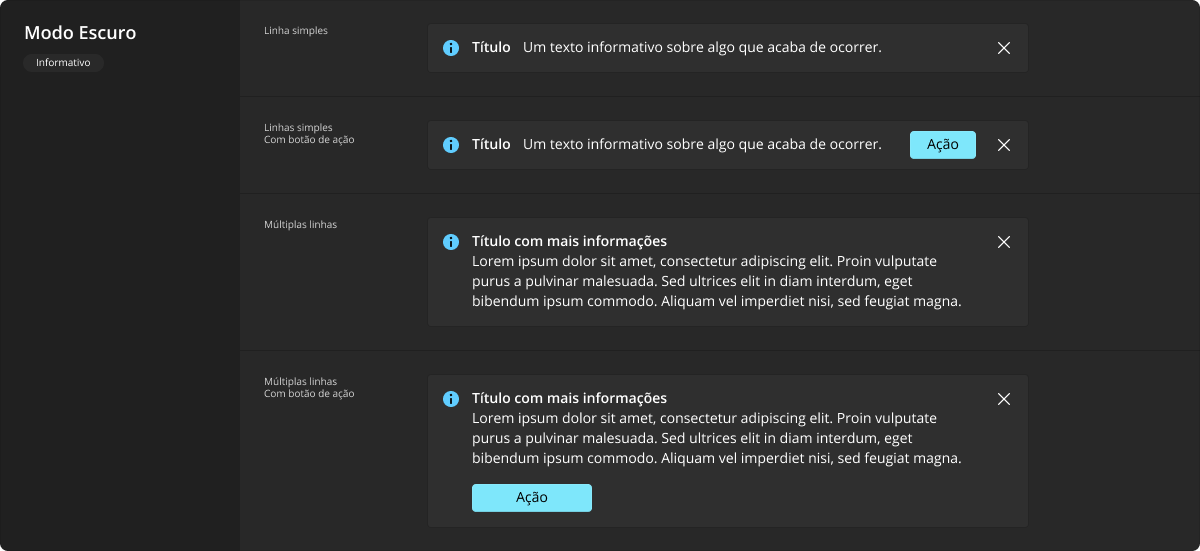Click the info icon in the Múltiplas linhas alert without button
Screen dimensions: 1200x551
pos(451,242)
